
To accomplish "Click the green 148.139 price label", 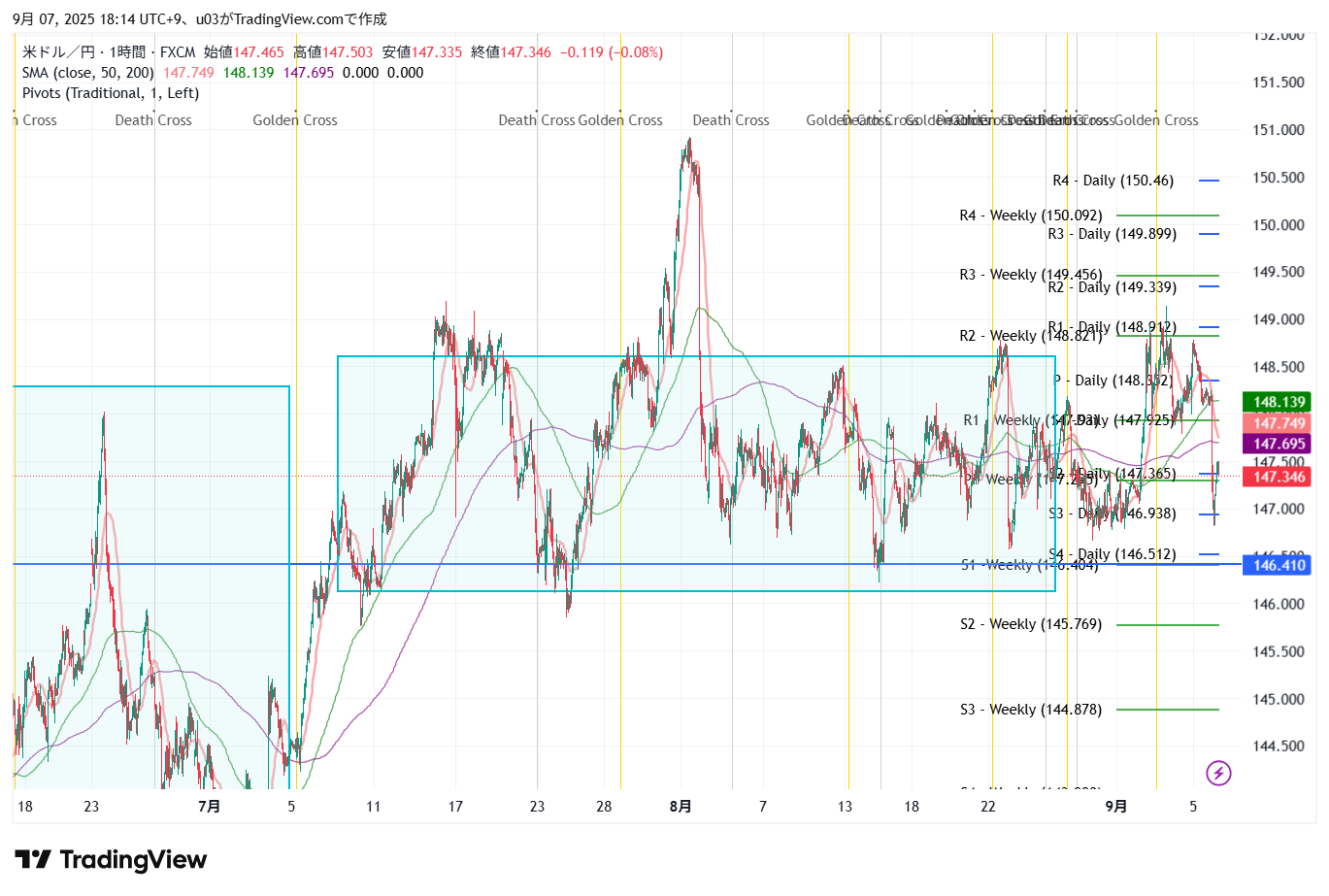I will pos(1279,402).
